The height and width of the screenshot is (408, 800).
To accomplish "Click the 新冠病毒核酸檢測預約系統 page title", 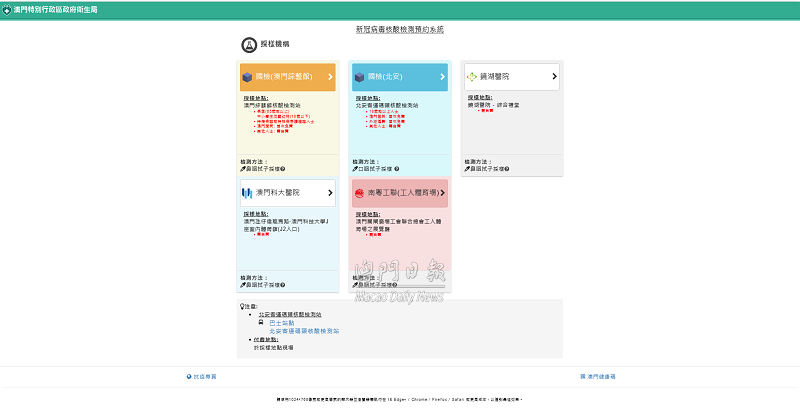I will tap(399, 29).
